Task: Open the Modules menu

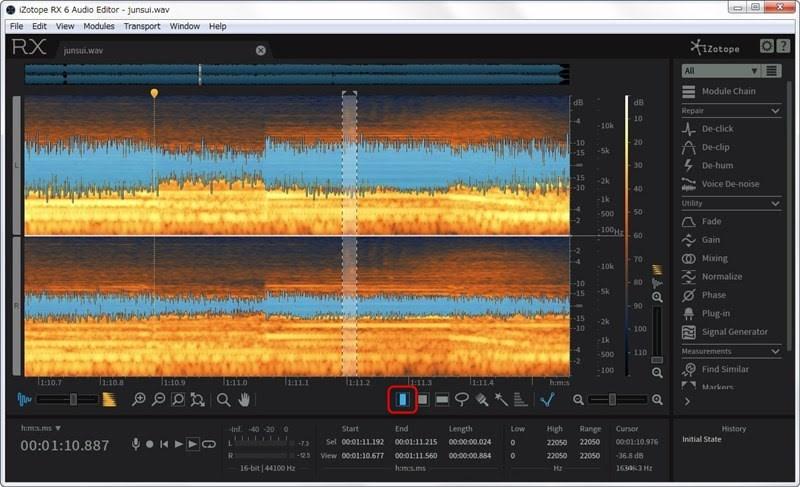Action: [99, 26]
